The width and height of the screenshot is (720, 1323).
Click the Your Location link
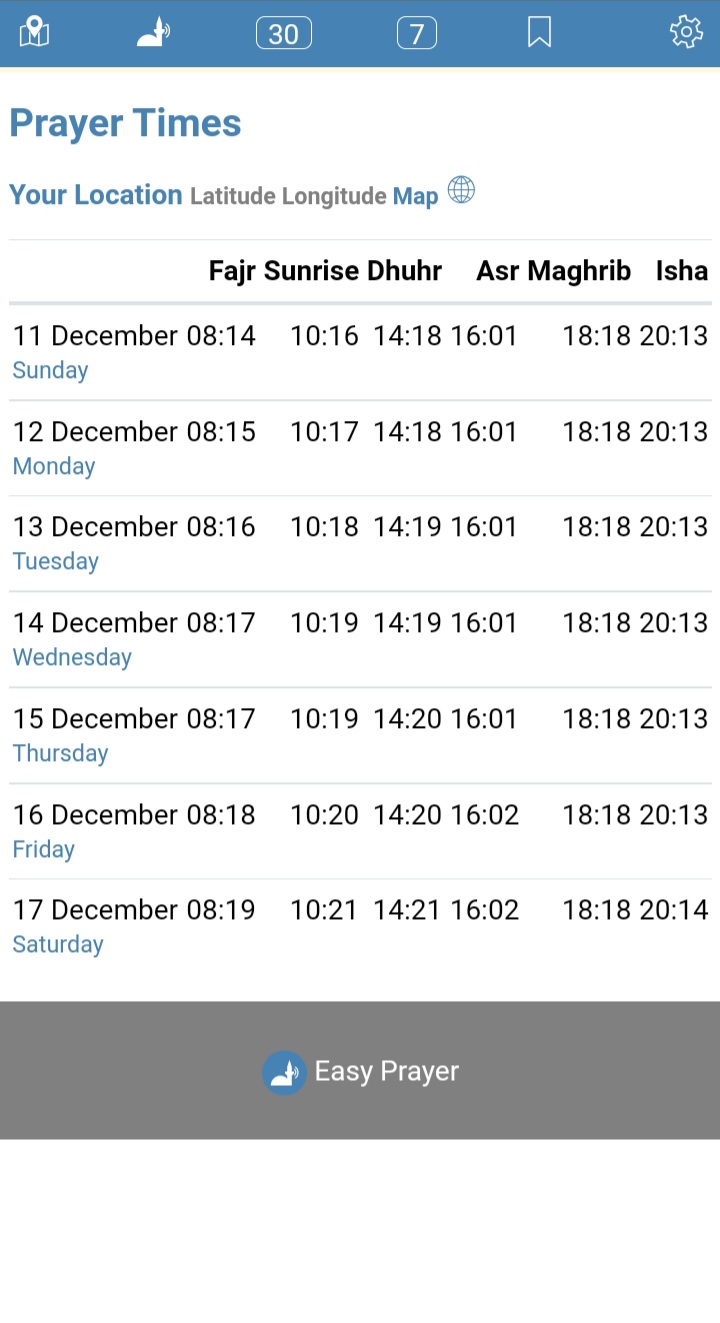coord(96,195)
